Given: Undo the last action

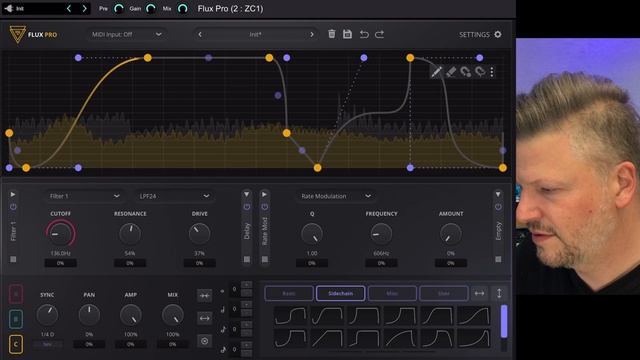Looking at the screenshot, I should (x=364, y=34).
